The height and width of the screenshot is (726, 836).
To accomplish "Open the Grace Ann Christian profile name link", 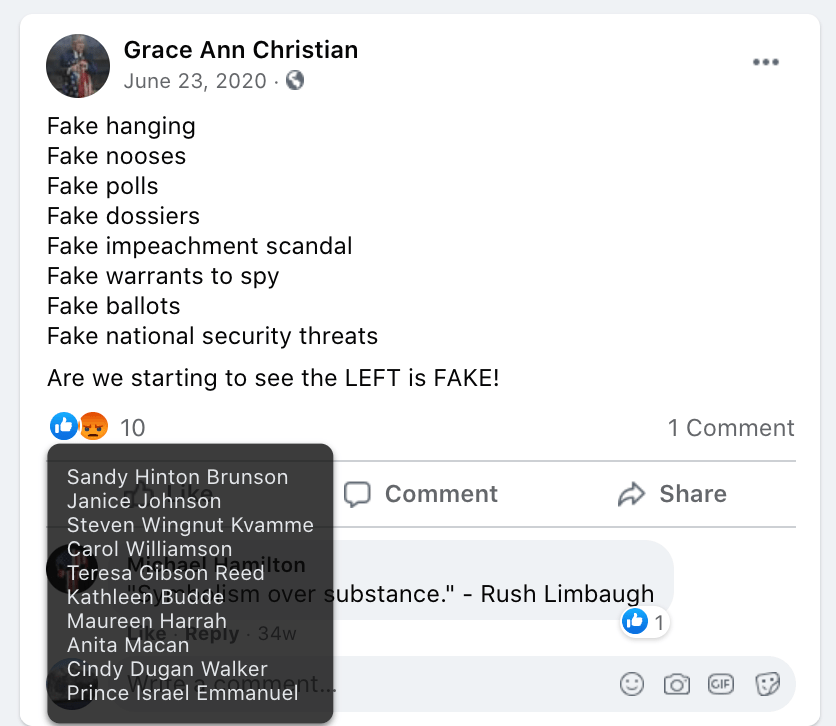I will tap(241, 50).
